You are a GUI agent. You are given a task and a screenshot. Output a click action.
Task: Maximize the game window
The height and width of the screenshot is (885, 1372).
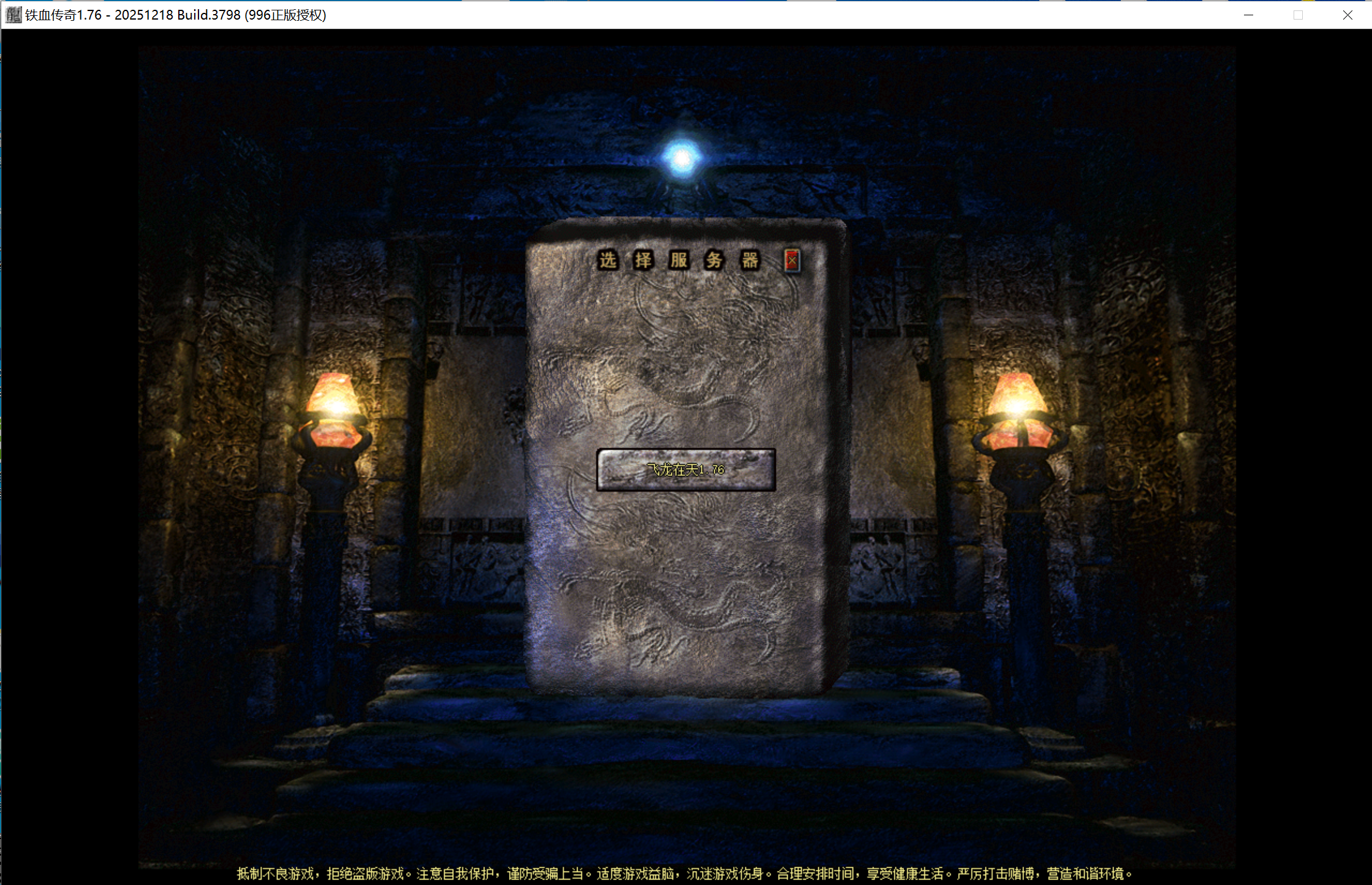pyautogui.click(x=1298, y=15)
